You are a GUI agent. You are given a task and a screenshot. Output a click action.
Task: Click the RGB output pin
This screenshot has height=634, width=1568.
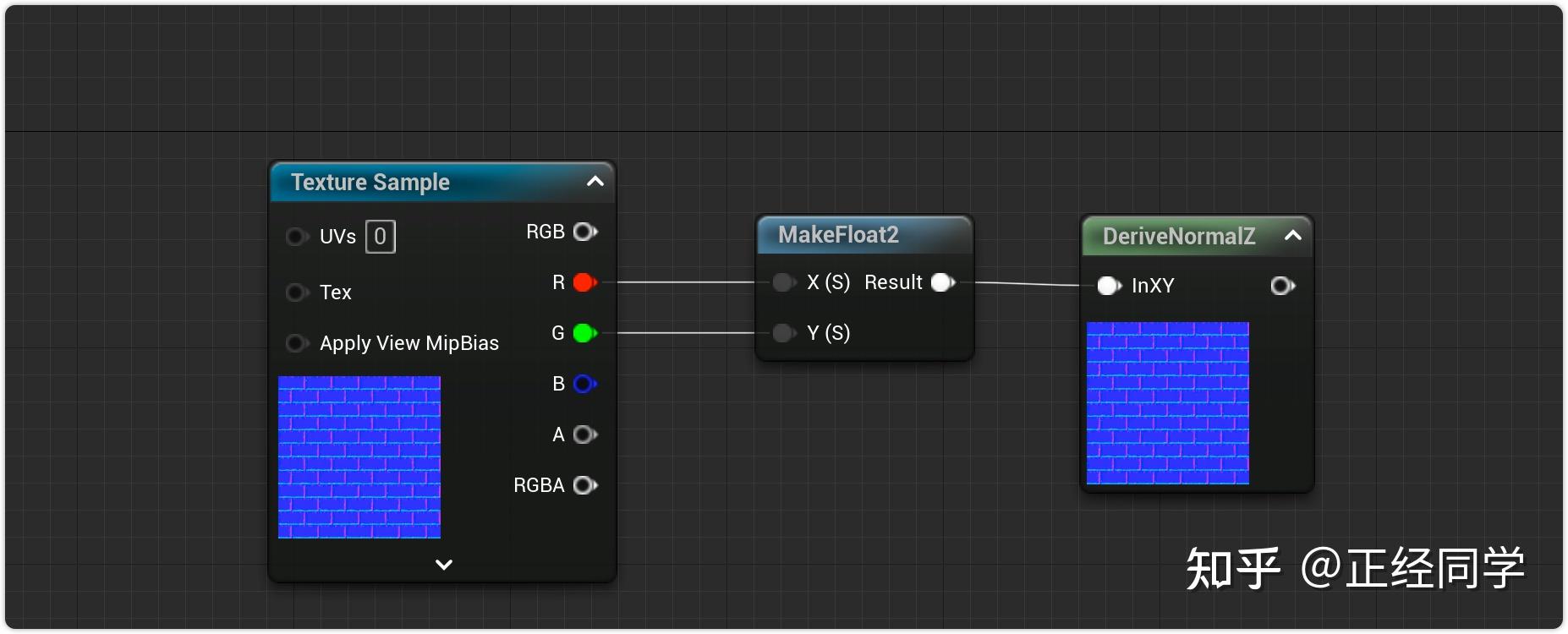tap(584, 232)
